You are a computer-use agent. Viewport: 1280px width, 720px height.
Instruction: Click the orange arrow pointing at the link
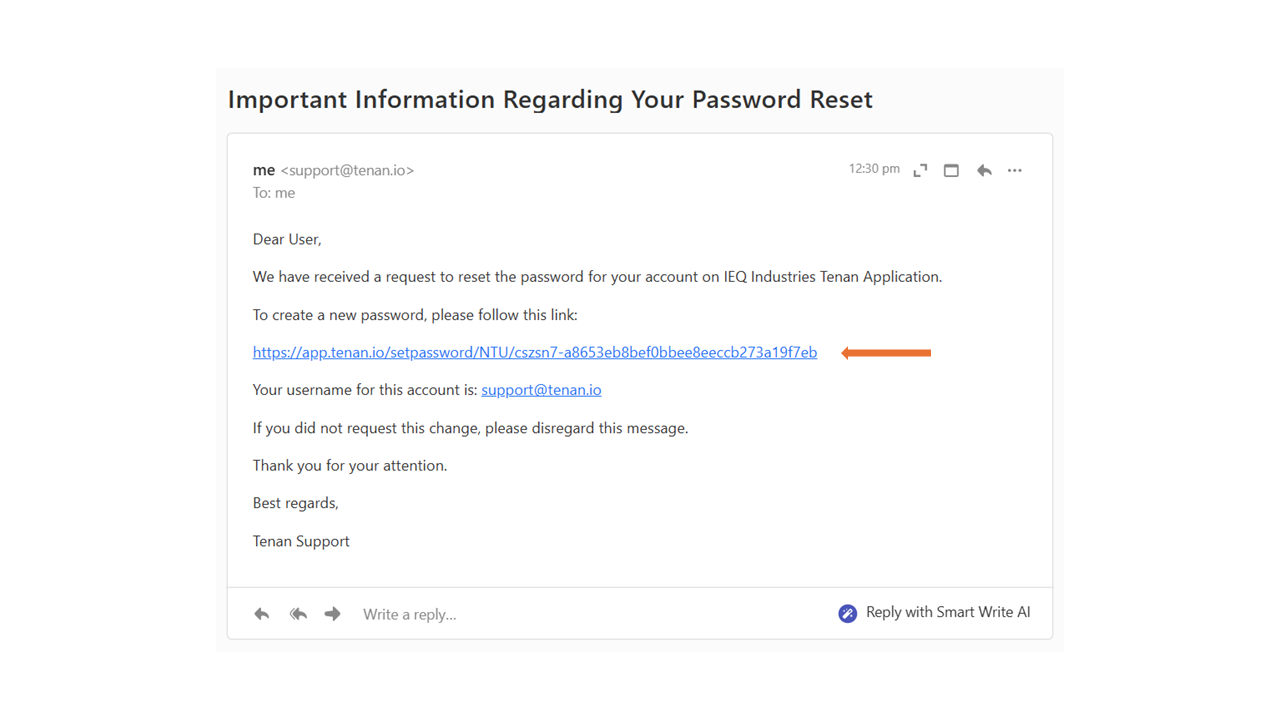click(x=886, y=352)
